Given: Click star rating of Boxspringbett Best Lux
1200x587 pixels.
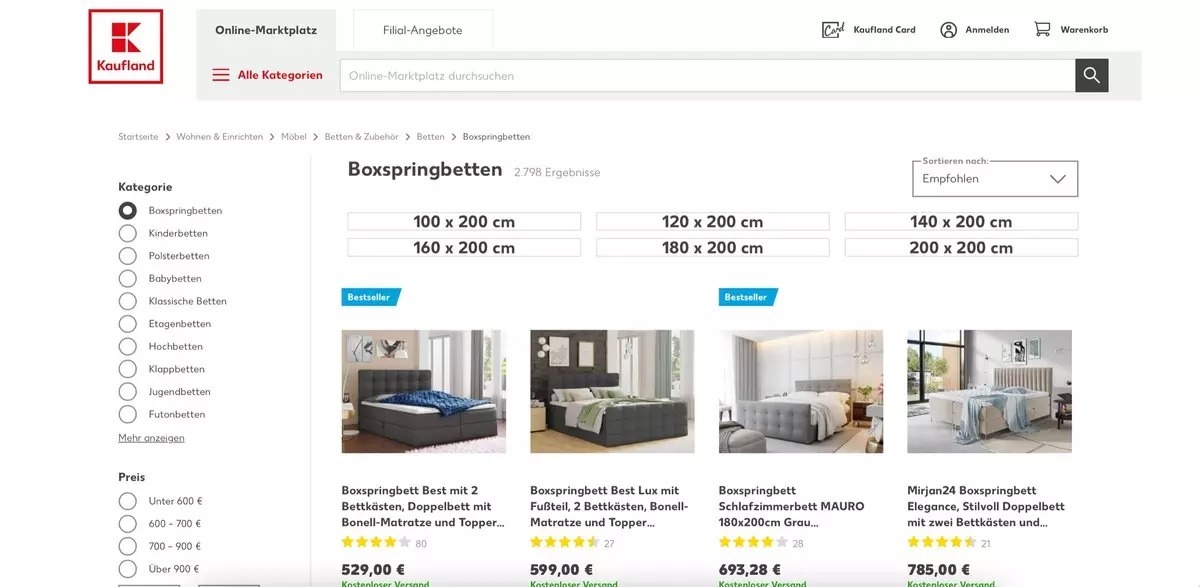Looking at the screenshot, I should 564,542.
